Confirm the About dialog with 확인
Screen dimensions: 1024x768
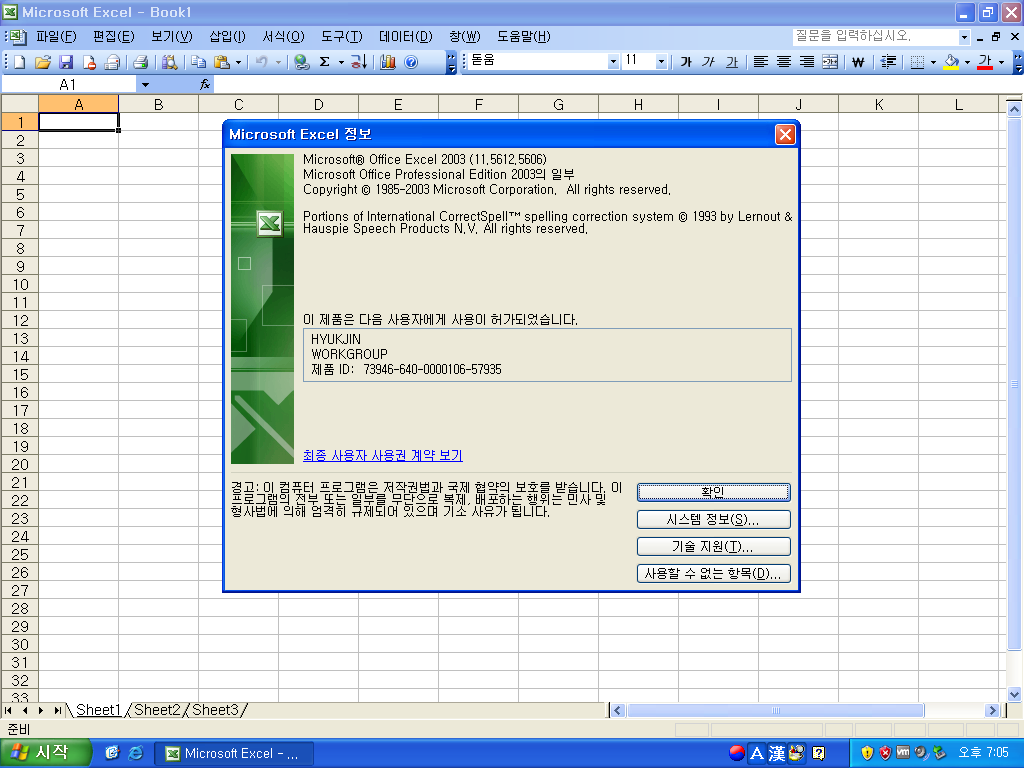click(713, 492)
